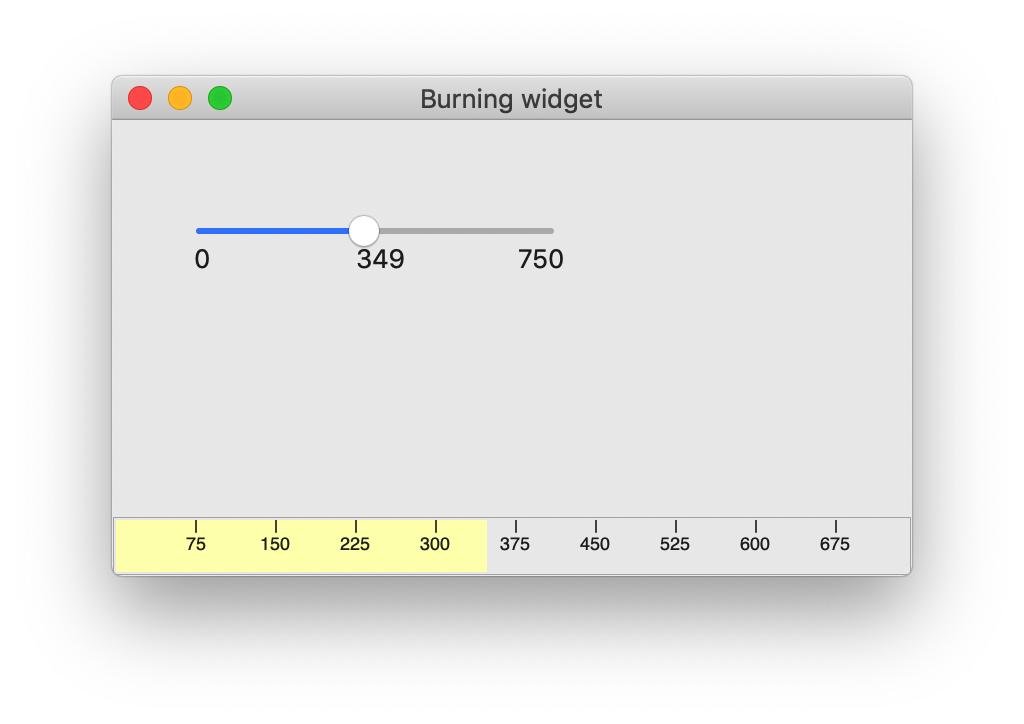Maximize the window with the green button
The width and height of the screenshot is (1024, 724).
click(x=220, y=98)
